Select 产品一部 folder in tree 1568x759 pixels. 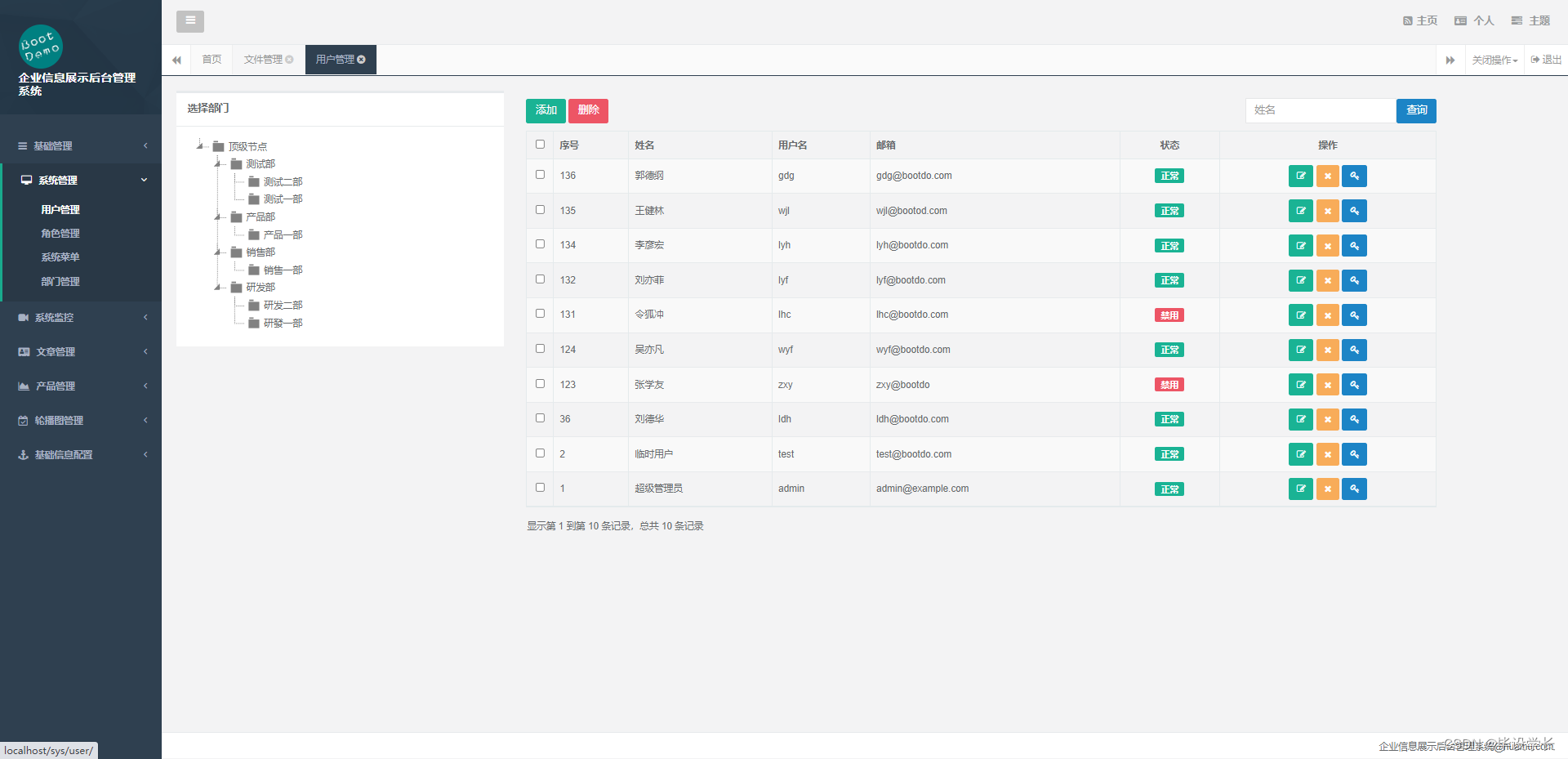click(x=275, y=234)
